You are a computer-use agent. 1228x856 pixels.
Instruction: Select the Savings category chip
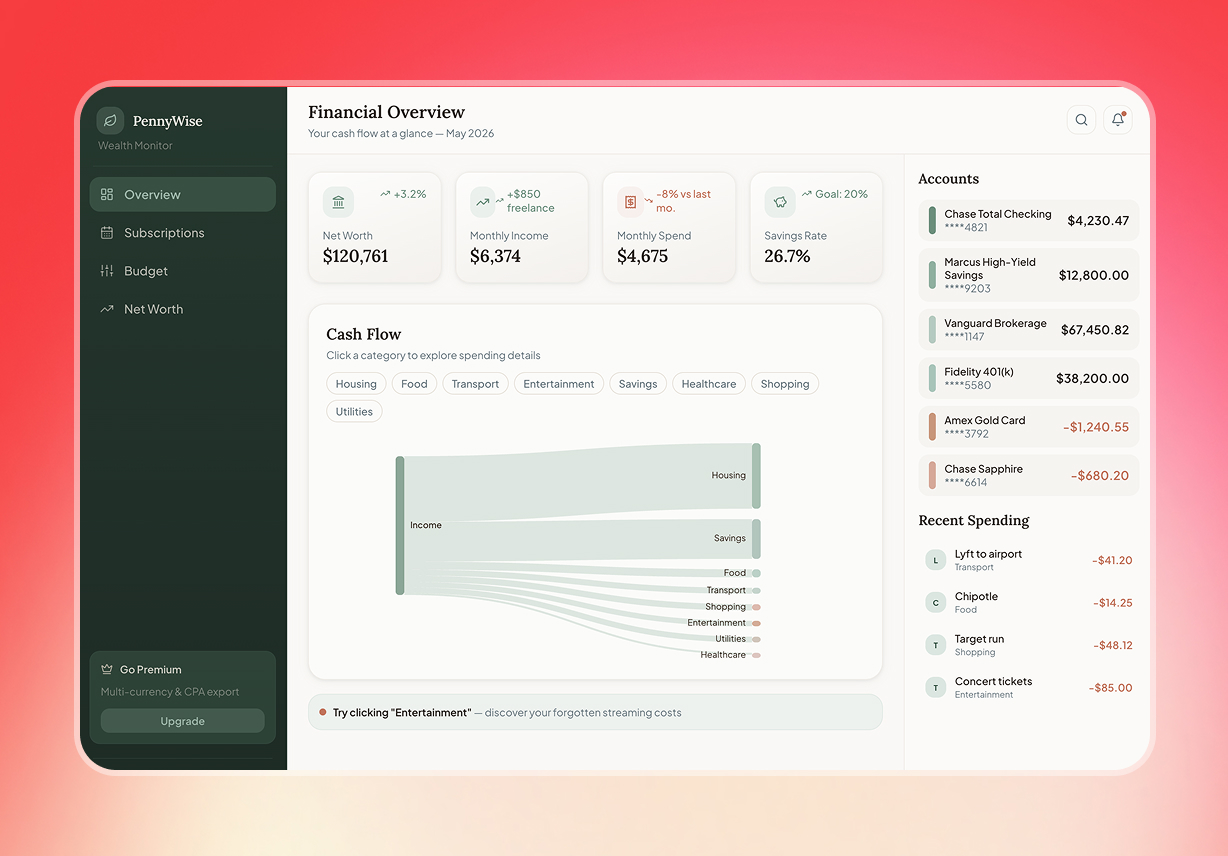pos(638,384)
